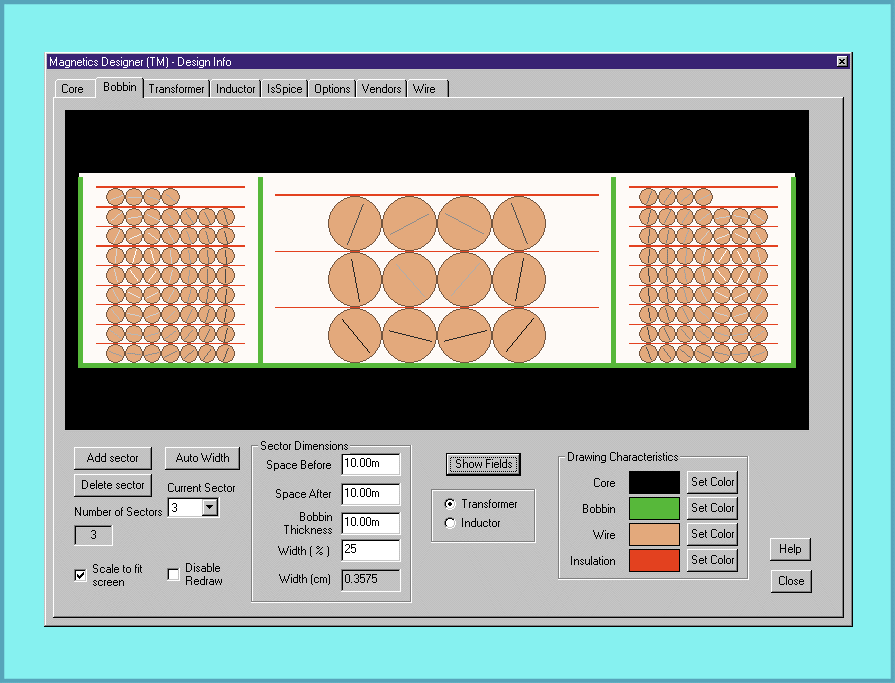Screen dimensions: 895x683
Task: Expand the Current Sector dropdown arrow
Action: 210,507
